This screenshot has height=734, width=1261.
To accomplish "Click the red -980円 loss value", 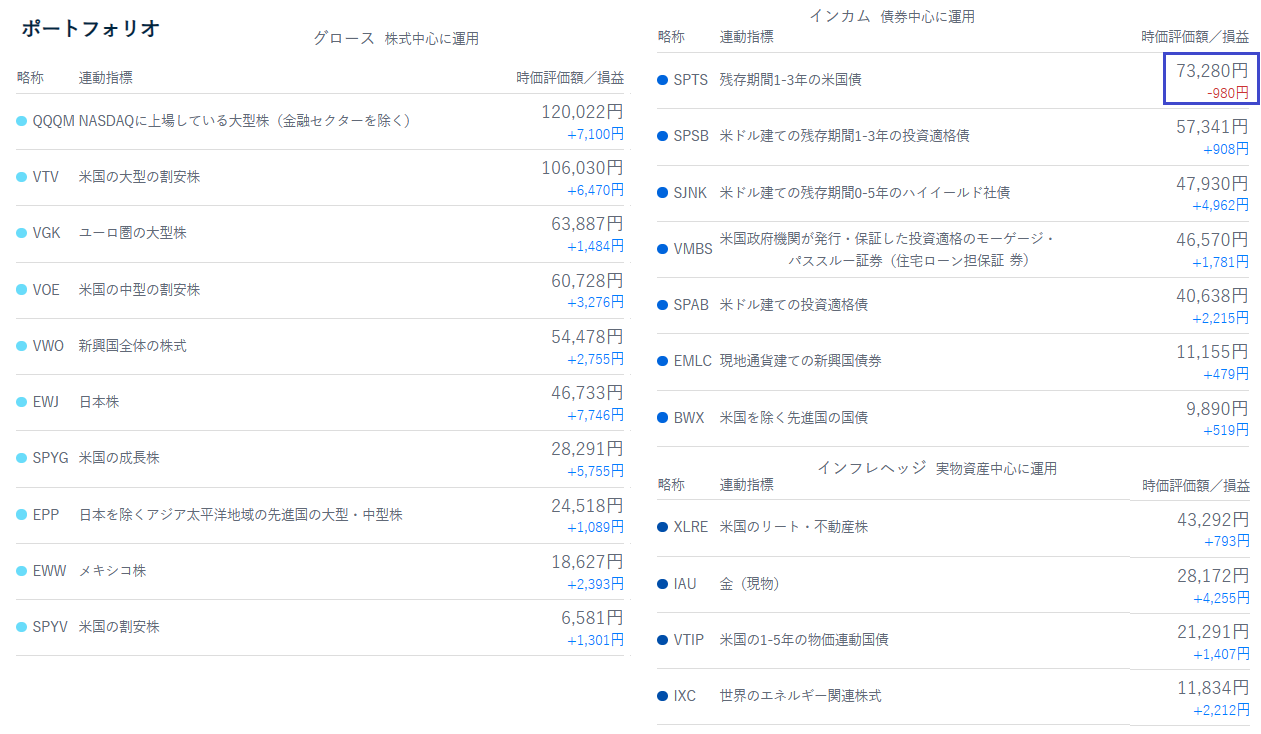I will (x=1227, y=92).
